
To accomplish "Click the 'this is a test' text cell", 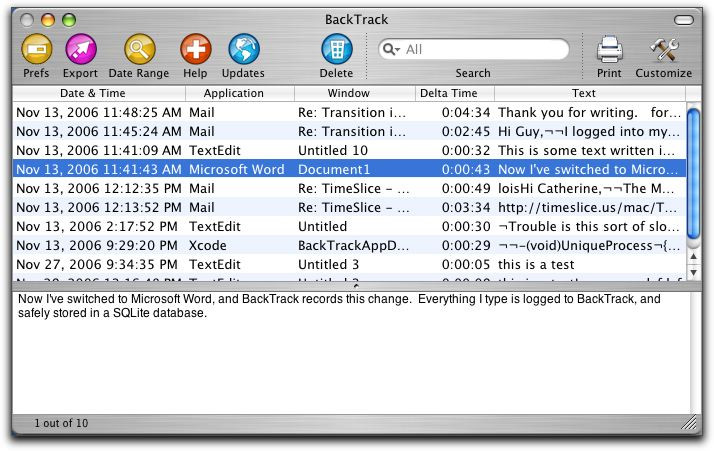I will coord(536,264).
